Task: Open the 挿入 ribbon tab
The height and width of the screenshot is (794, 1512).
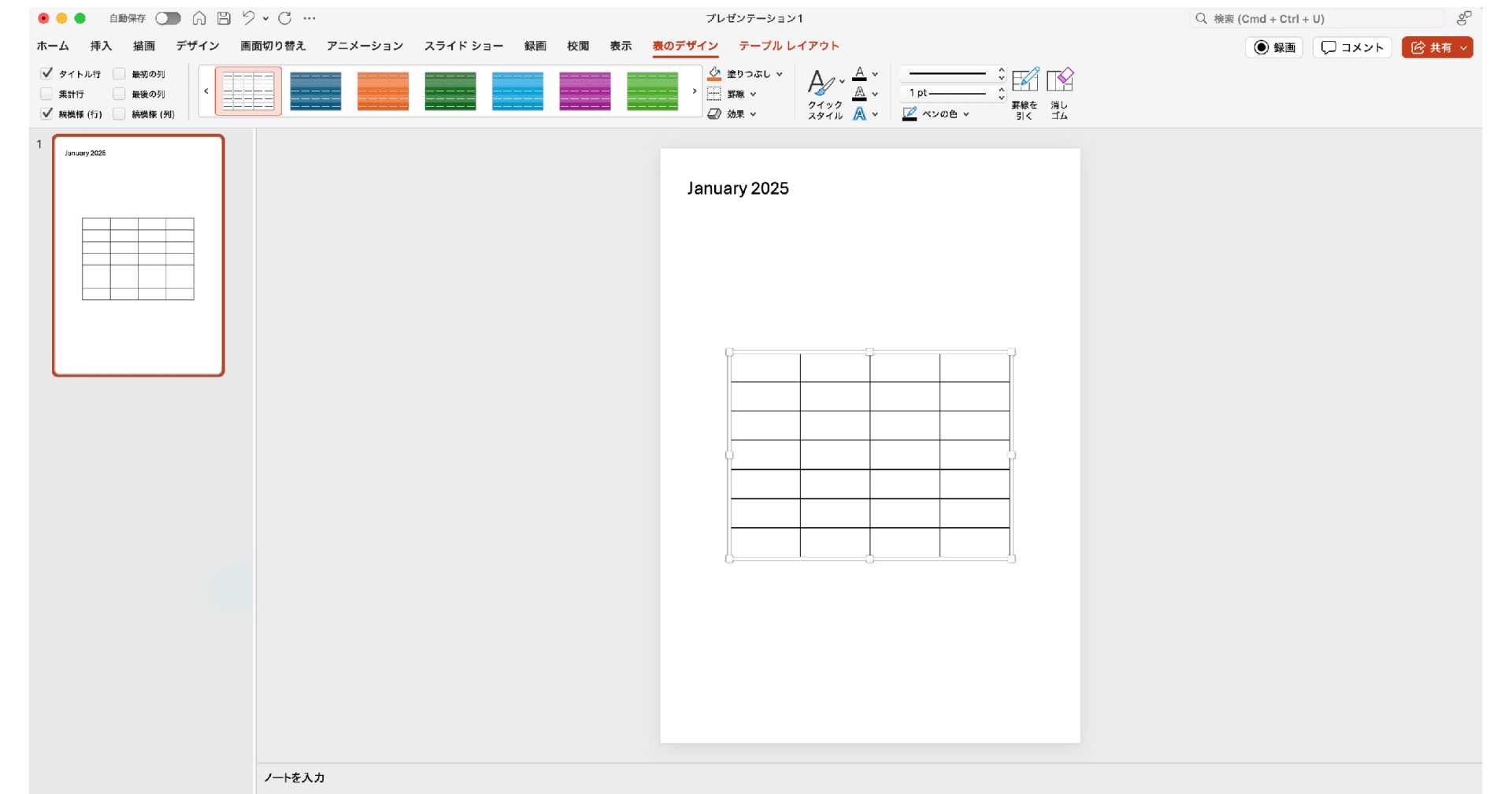Action: click(x=101, y=46)
